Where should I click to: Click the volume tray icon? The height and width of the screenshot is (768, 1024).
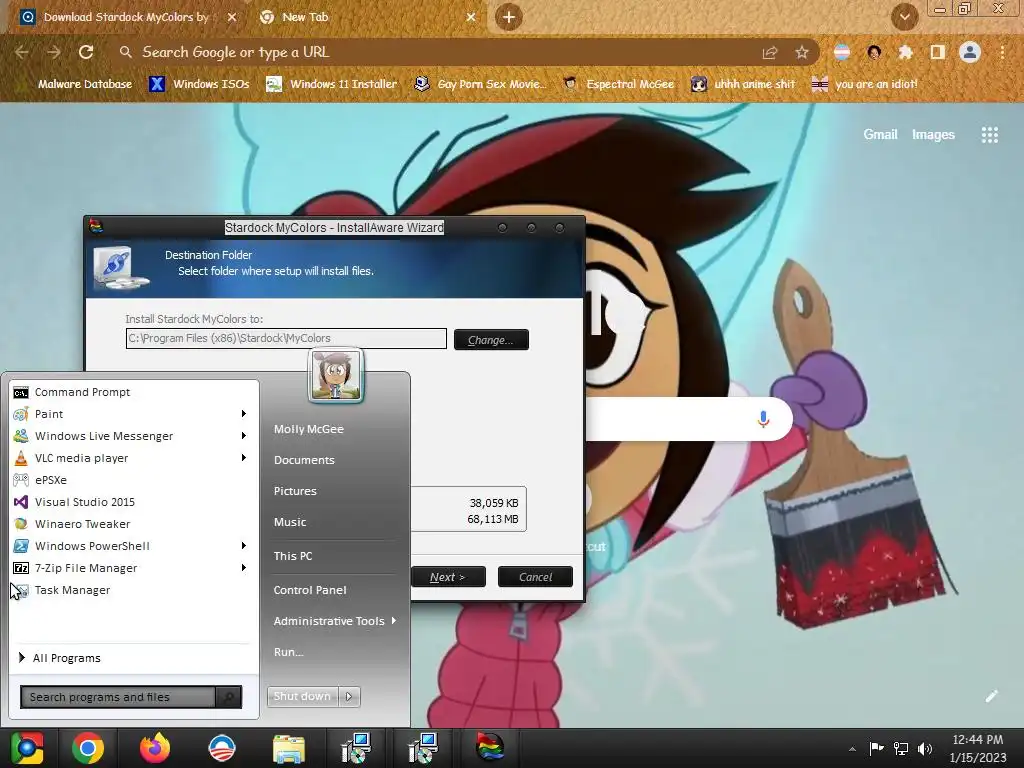pos(925,748)
